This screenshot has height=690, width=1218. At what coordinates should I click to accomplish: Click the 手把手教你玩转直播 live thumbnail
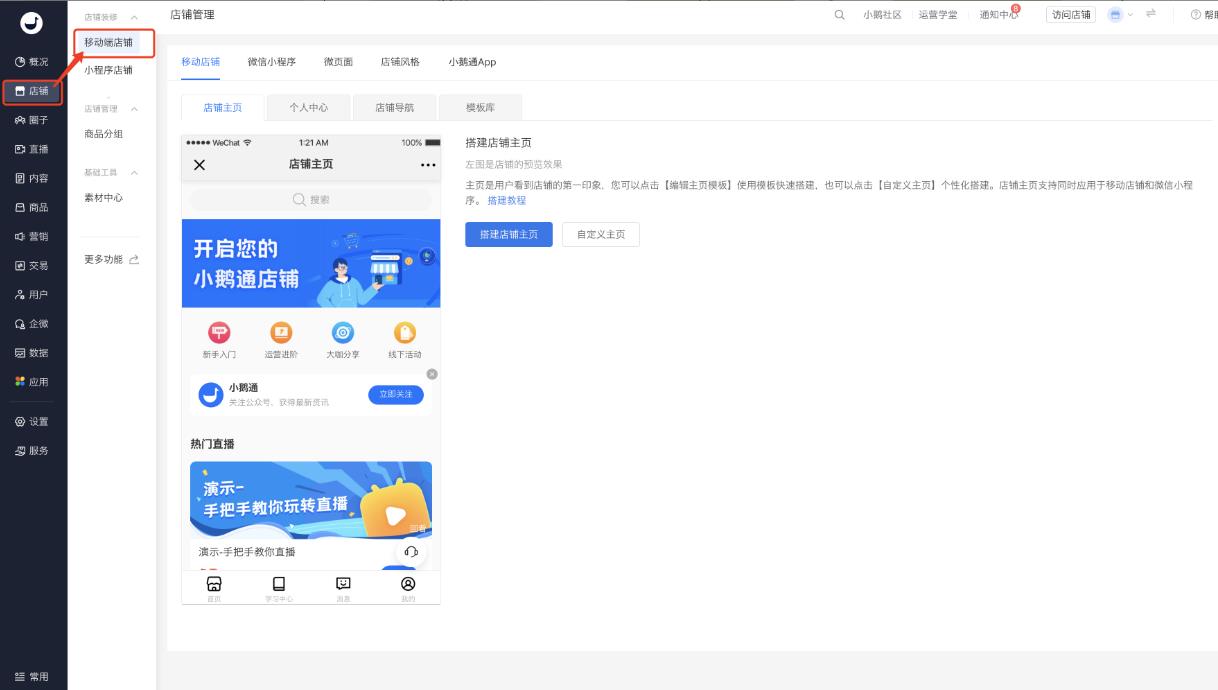pyautogui.click(x=311, y=500)
